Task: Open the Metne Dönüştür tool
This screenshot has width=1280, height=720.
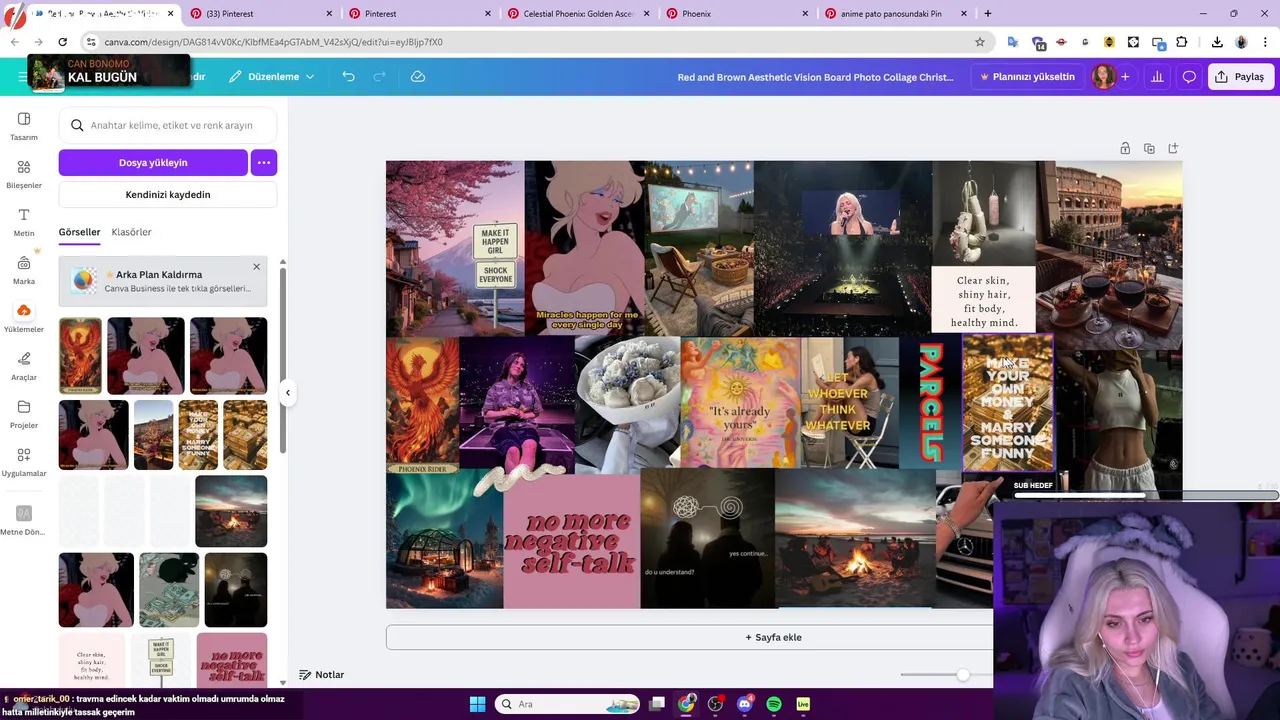Action: (x=23, y=520)
